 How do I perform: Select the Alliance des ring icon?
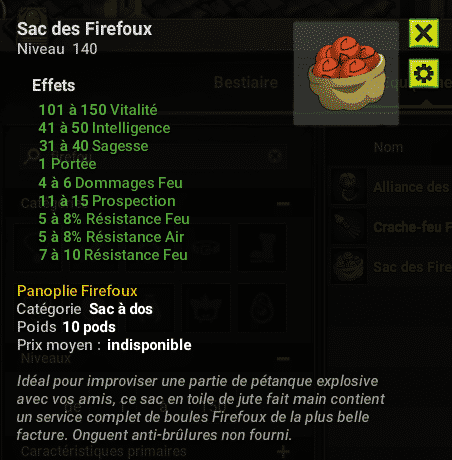click(x=349, y=187)
